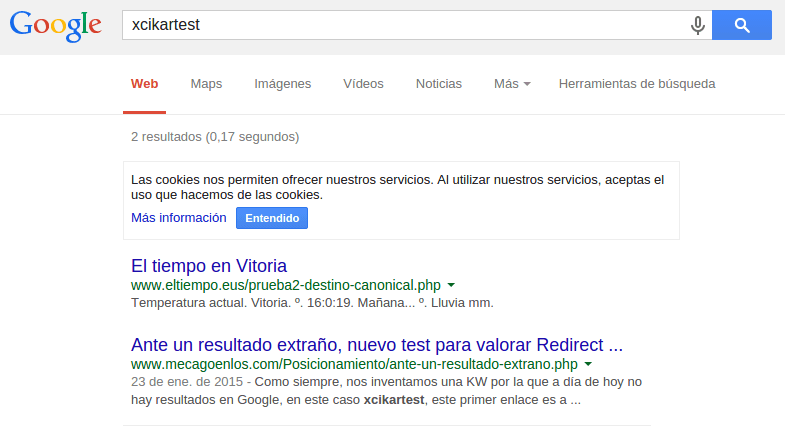
Task: Open Herramientas de búsqueda
Action: pyautogui.click(x=637, y=84)
